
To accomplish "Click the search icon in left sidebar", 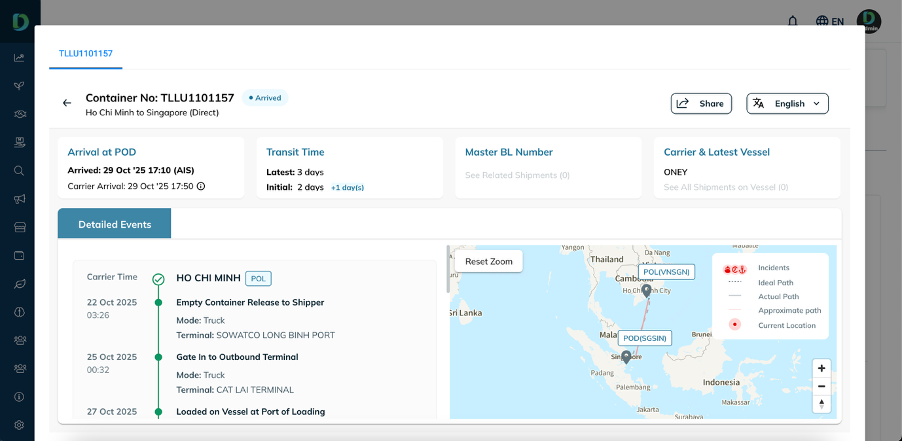I will pos(19,170).
